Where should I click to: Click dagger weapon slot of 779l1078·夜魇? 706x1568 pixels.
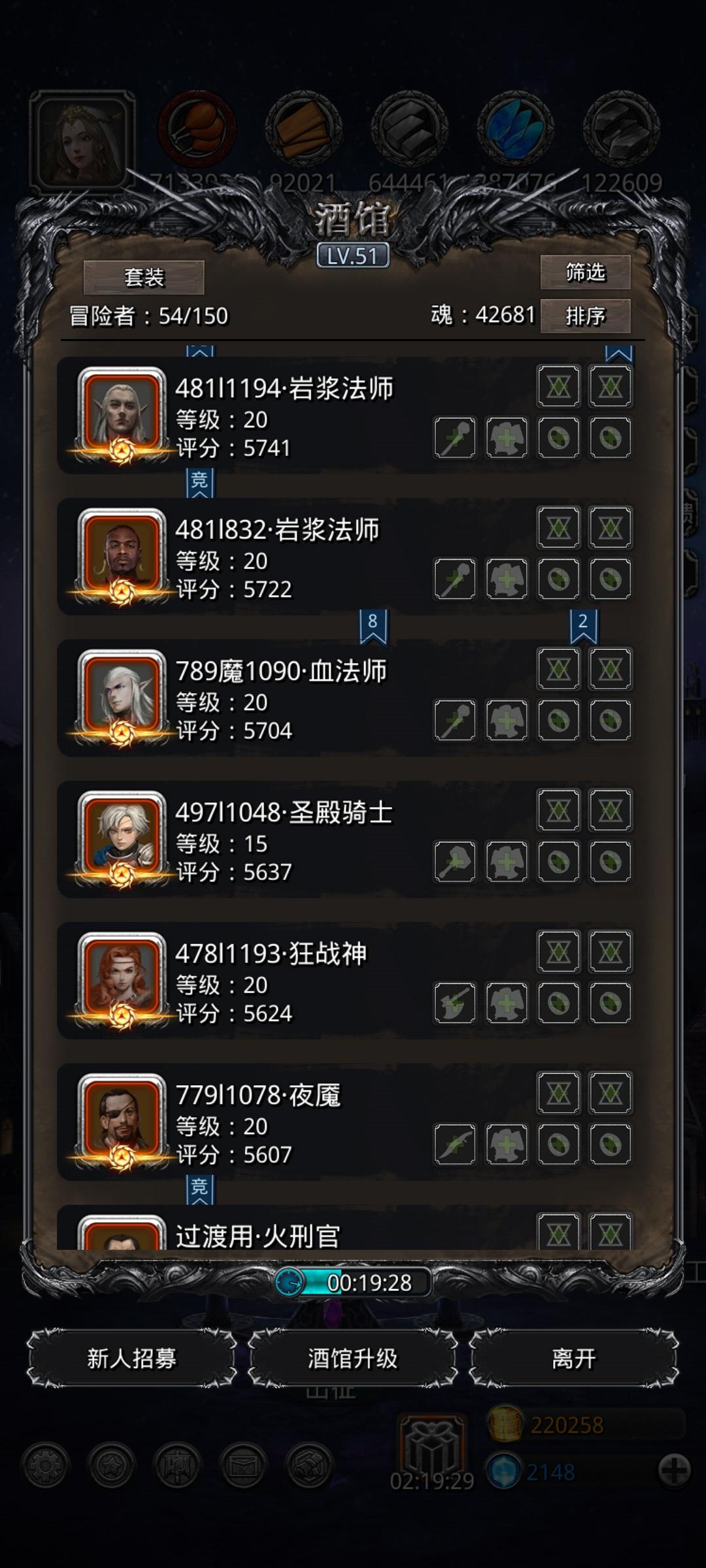[x=455, y=1144]
